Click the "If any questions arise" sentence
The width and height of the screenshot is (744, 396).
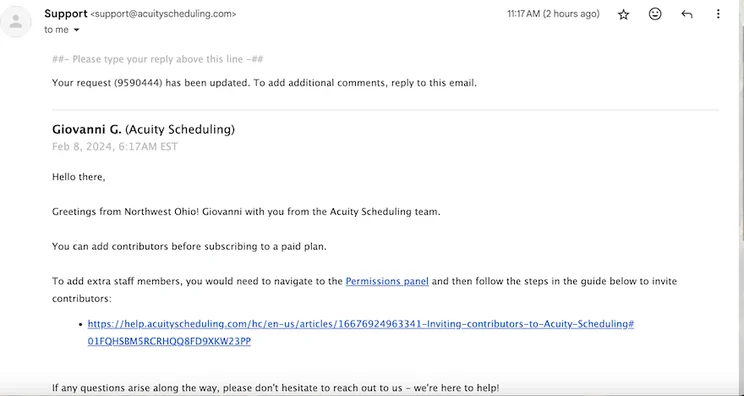(x=276, y=388)
